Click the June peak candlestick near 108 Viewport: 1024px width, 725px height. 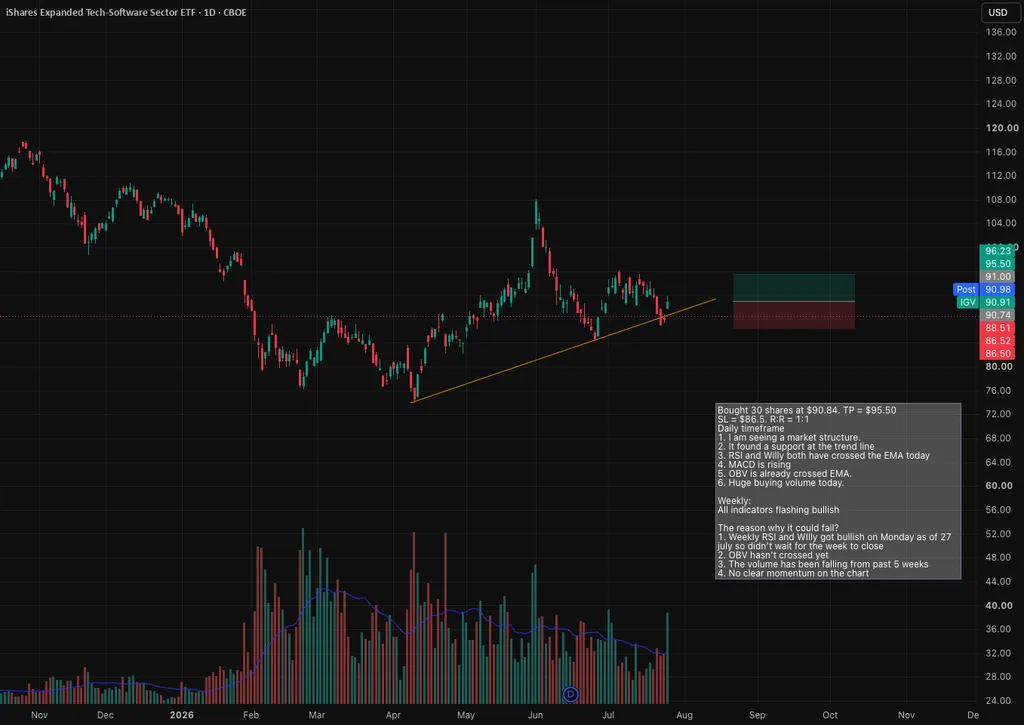[536, 214]
